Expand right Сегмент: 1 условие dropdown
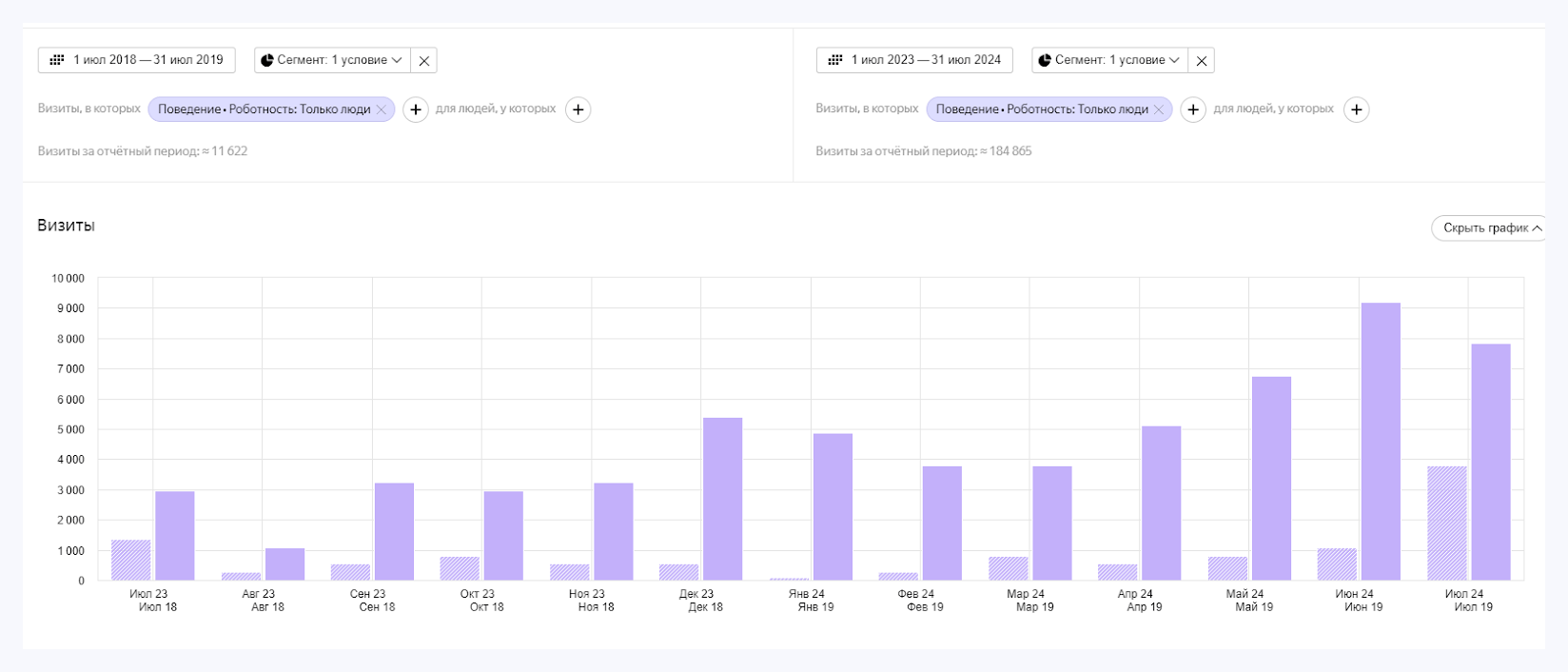The width and height of the screenshot is (1568, 672). point(1109,60)
